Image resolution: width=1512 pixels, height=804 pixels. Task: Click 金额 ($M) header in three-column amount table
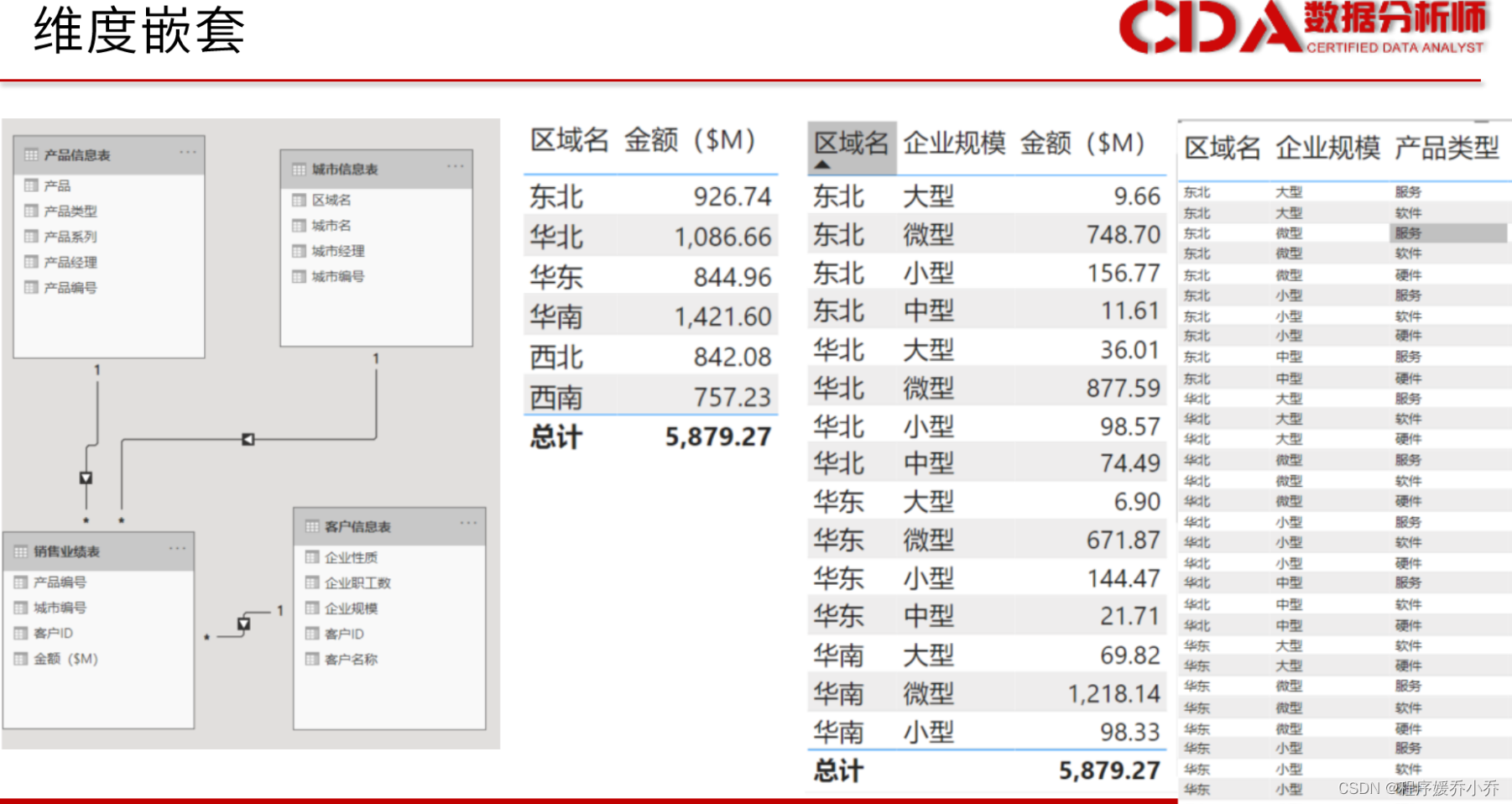[x=1082, y=143]
